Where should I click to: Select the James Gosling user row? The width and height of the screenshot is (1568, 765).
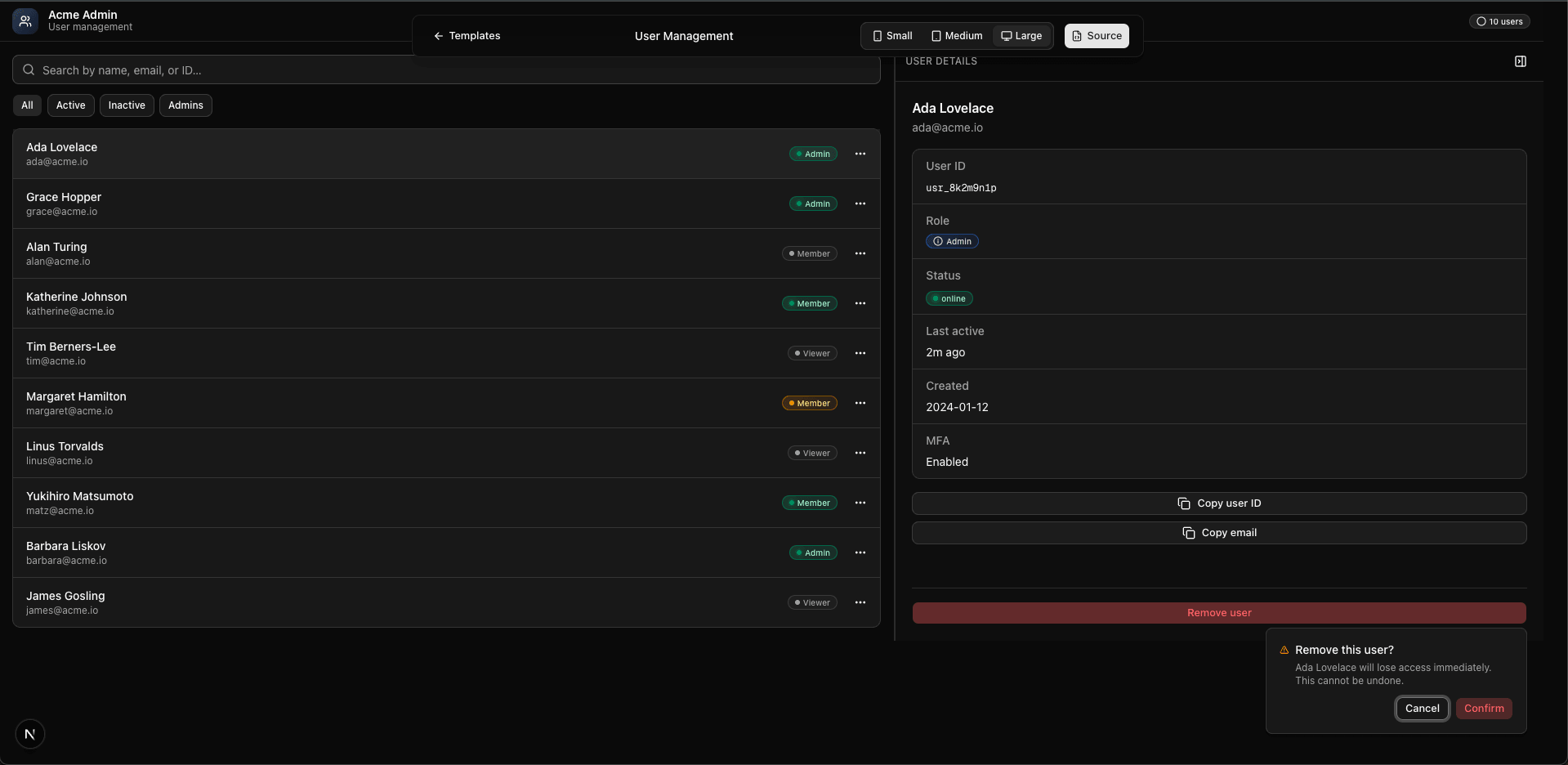pyautogui.click(x=446, y=602)
